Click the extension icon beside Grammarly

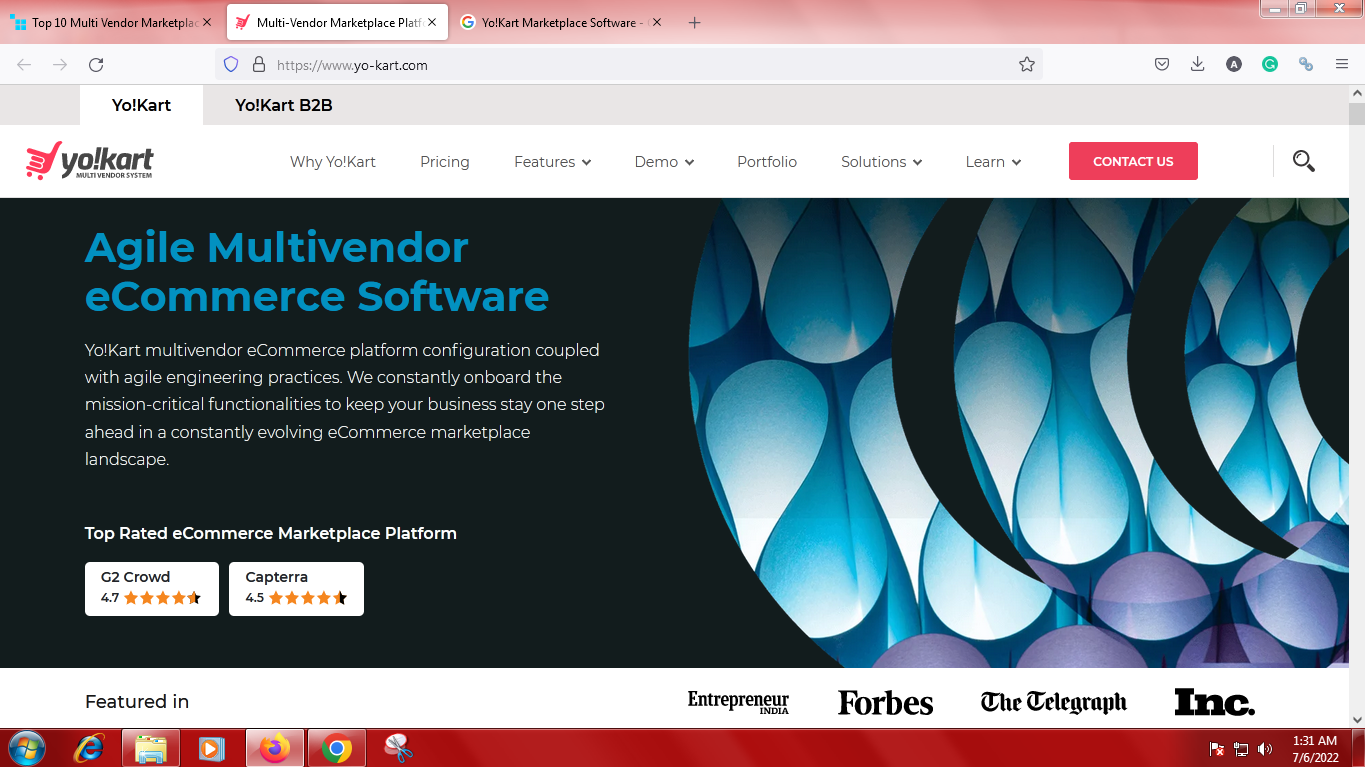point(1306,64)
